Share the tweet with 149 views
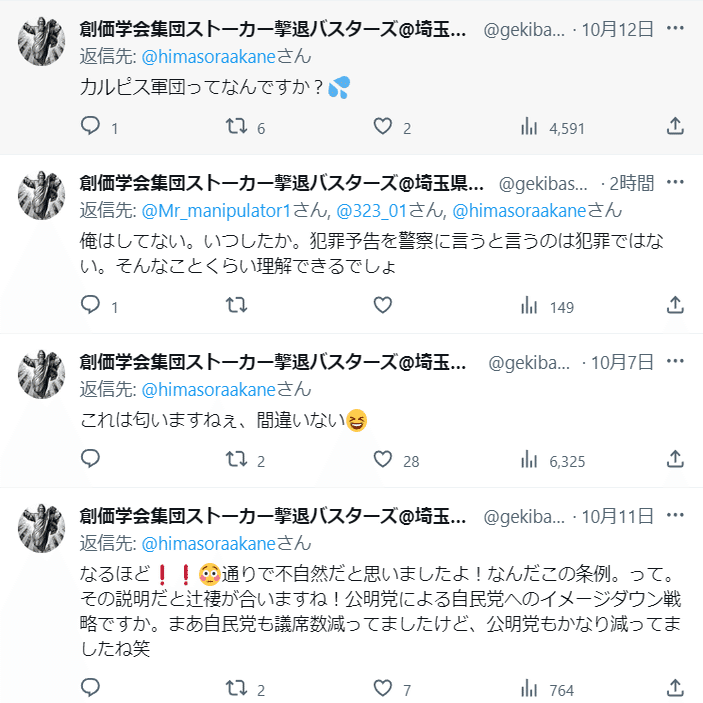 click(x=675, y=306)
